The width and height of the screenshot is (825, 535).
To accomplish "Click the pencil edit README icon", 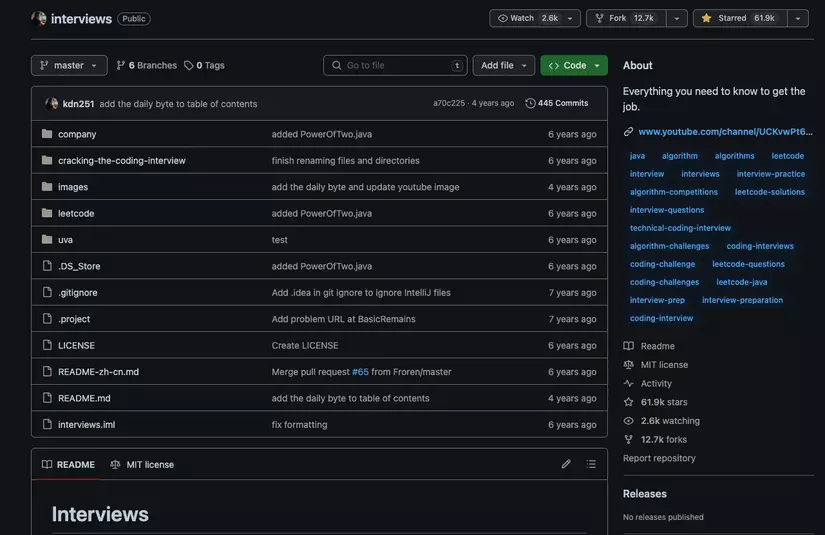I will (x=566, y=464).
